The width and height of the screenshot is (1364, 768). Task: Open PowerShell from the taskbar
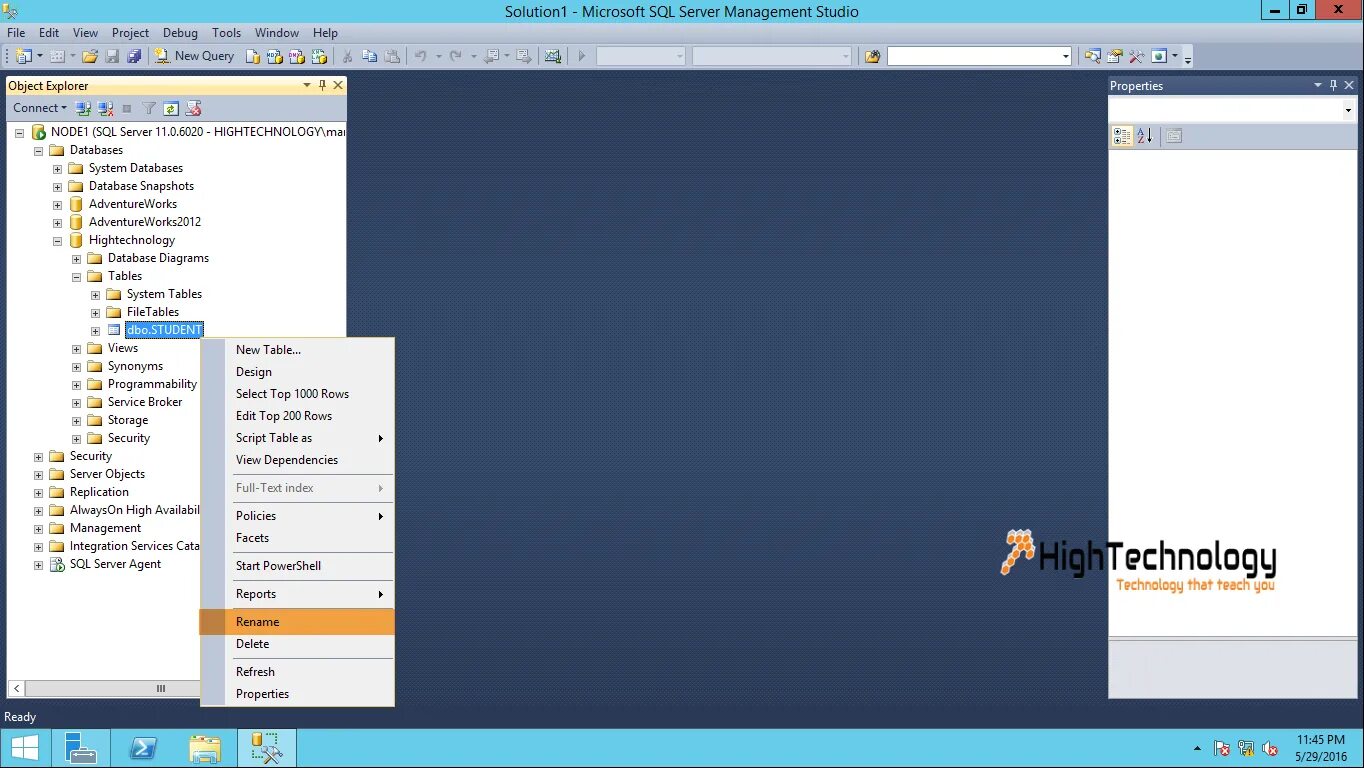click(x=143, y=748)
